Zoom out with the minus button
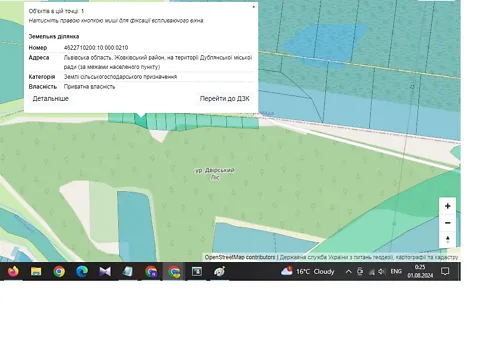This screenshot has height=360, width=480. [x=447, y=223]
